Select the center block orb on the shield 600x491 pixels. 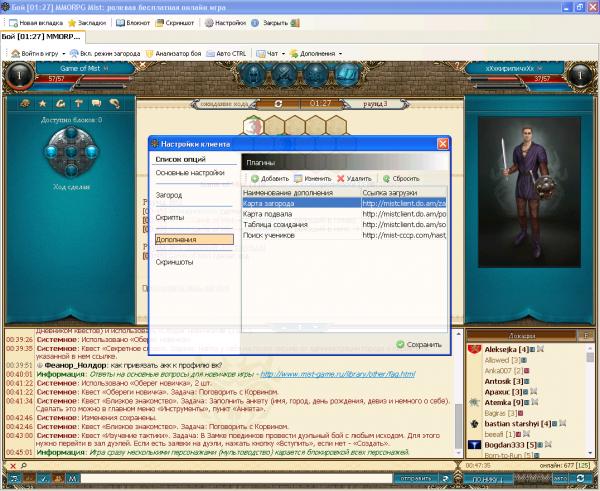(x=71, y=152)
